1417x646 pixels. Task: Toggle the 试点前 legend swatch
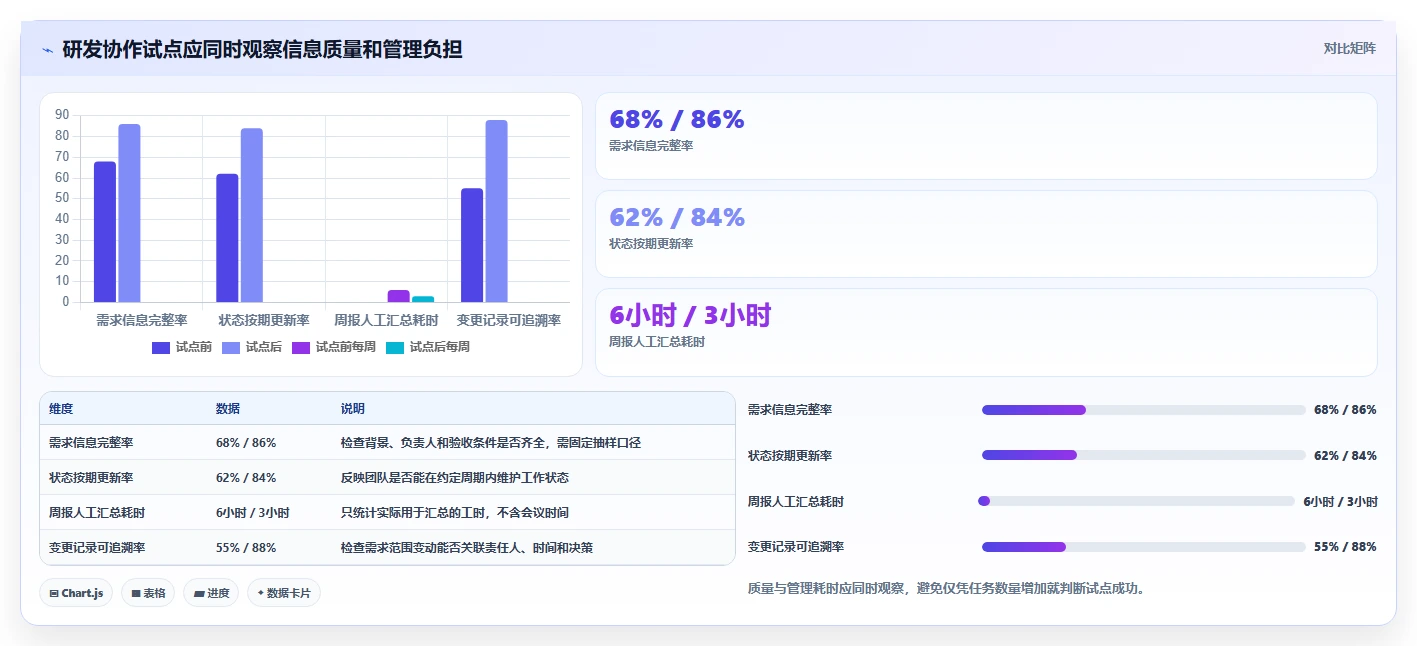point(161,347)
